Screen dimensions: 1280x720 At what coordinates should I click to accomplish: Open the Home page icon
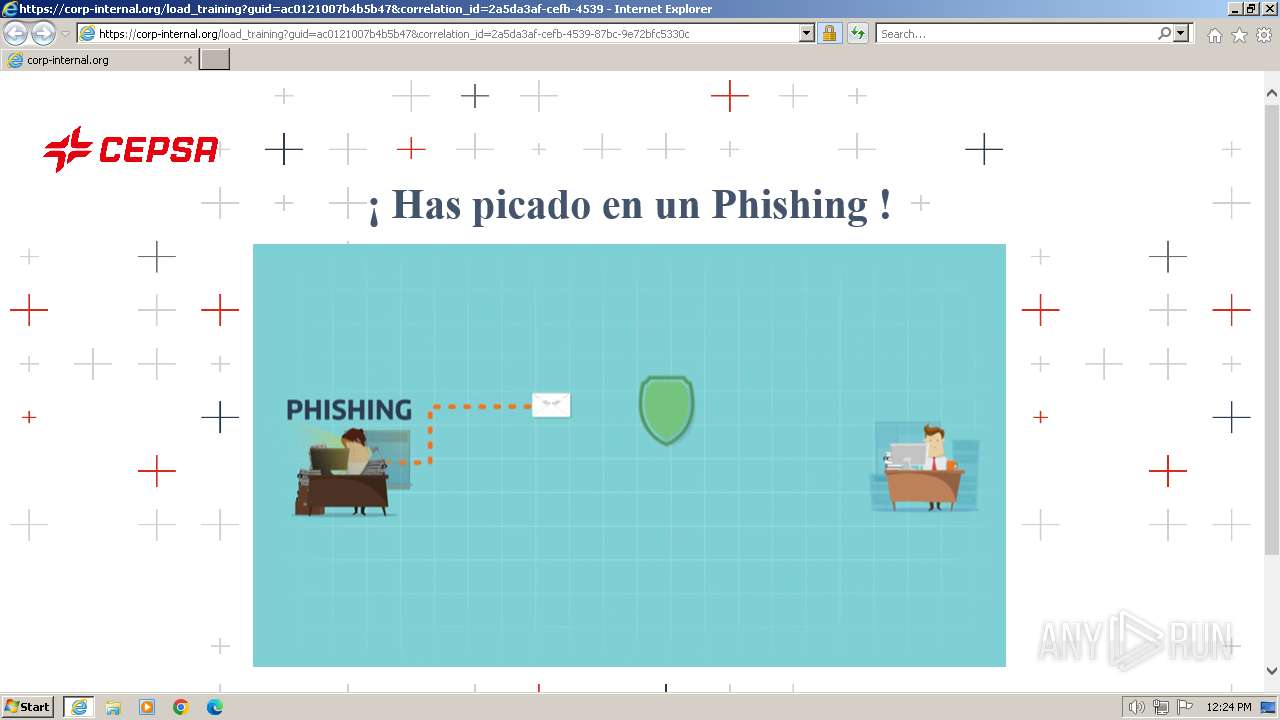[x=1214, y=35]
